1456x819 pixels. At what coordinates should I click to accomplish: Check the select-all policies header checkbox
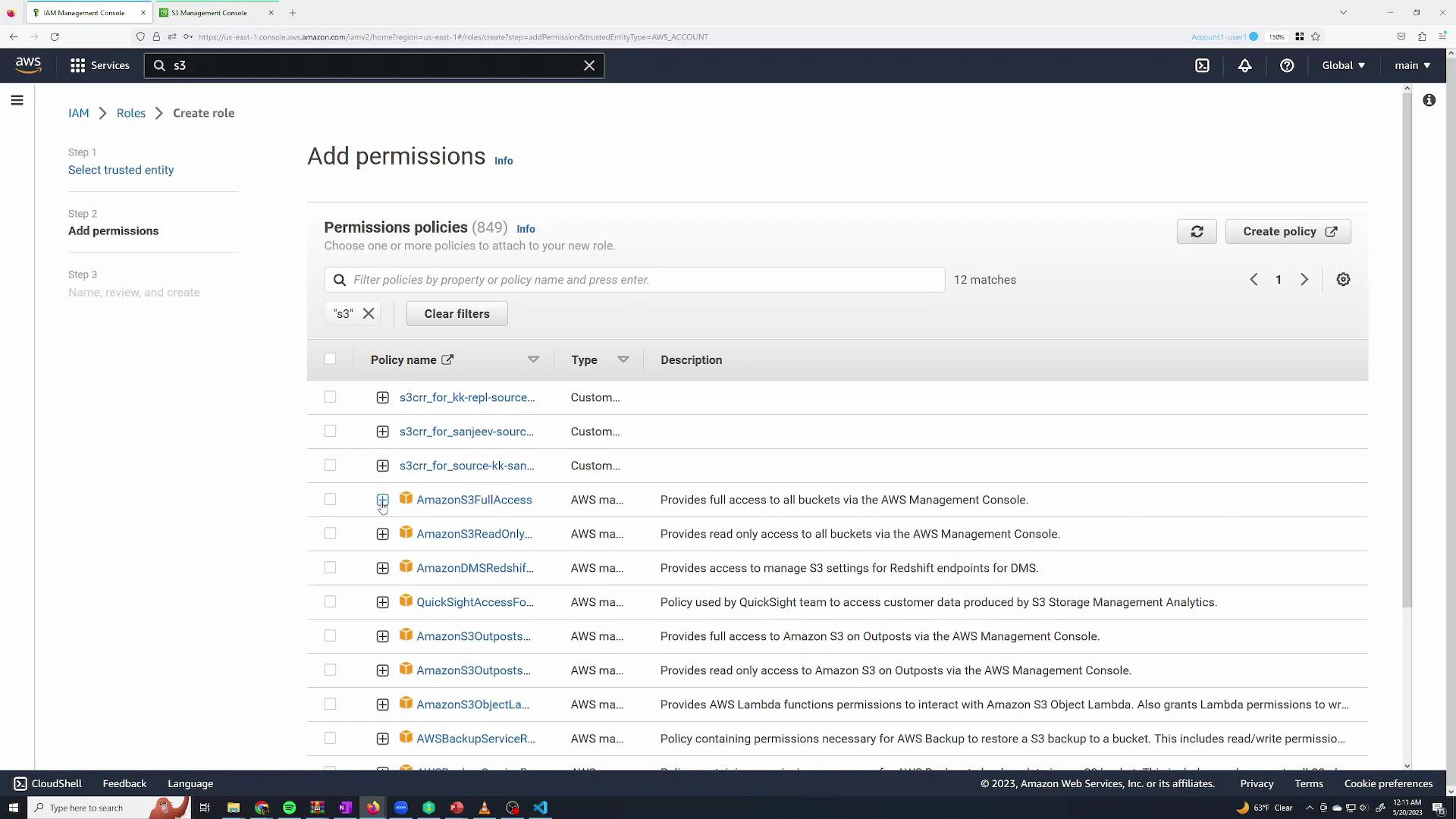pos(330,359)
